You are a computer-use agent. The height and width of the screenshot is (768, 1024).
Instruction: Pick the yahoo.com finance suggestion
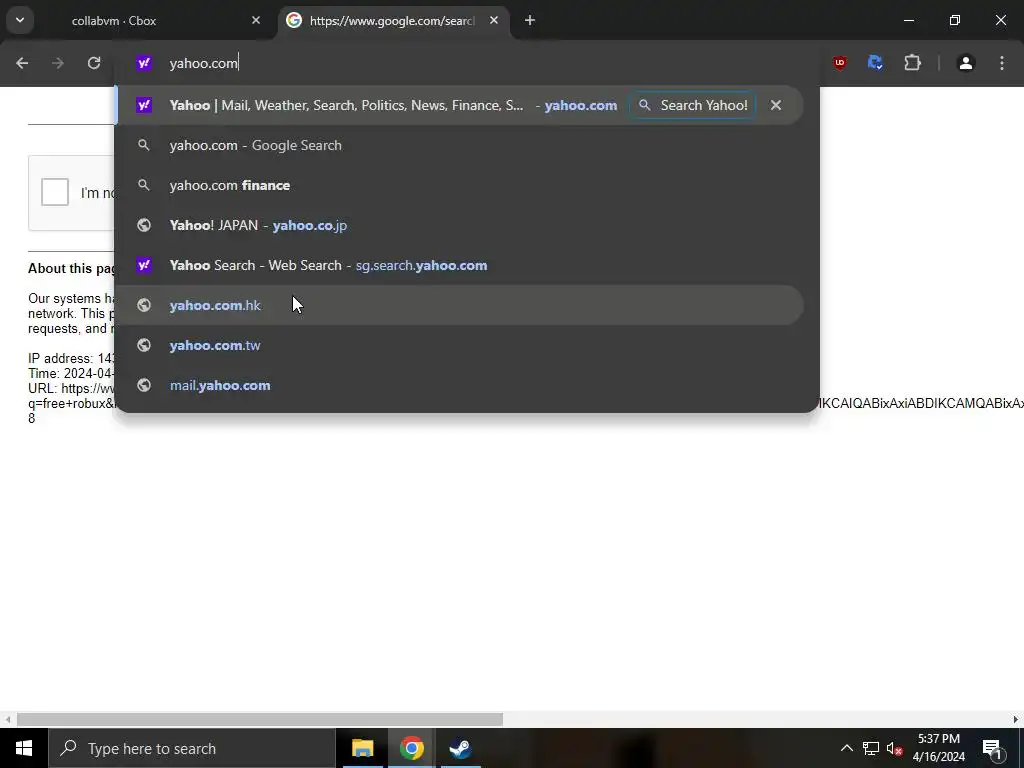point(460,185)
